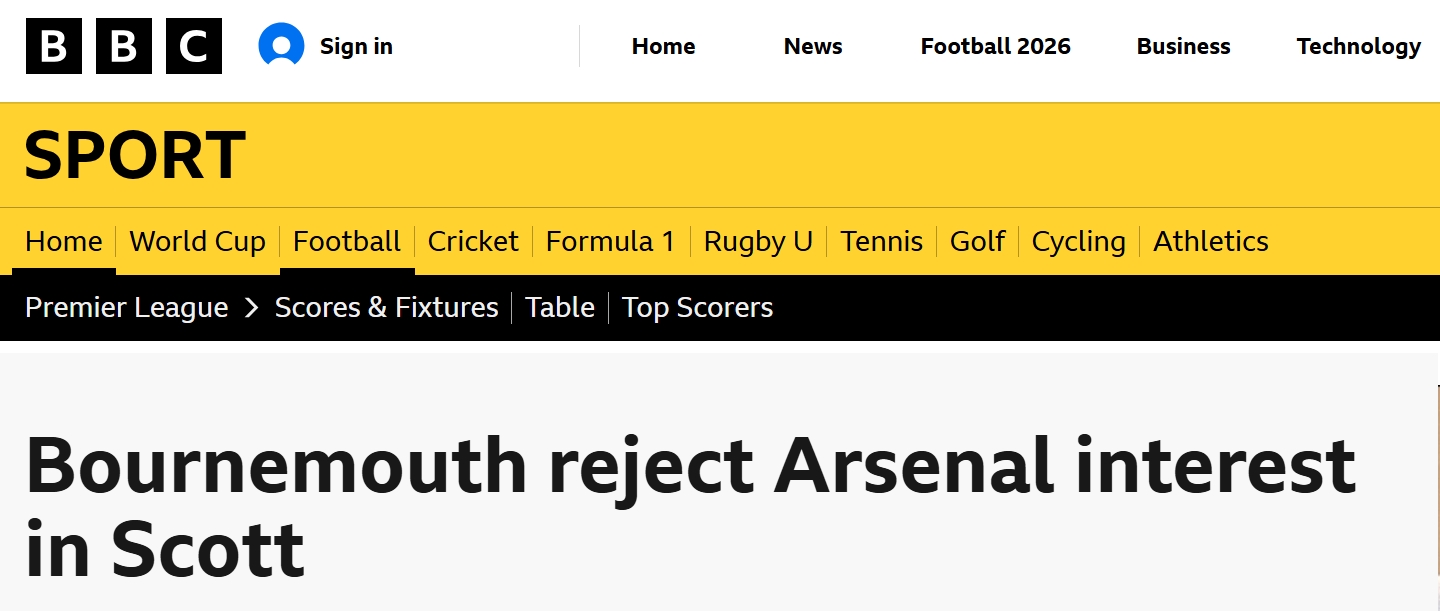
Task: Open the Rugby U tab
Action: click(x=758, y=241)
